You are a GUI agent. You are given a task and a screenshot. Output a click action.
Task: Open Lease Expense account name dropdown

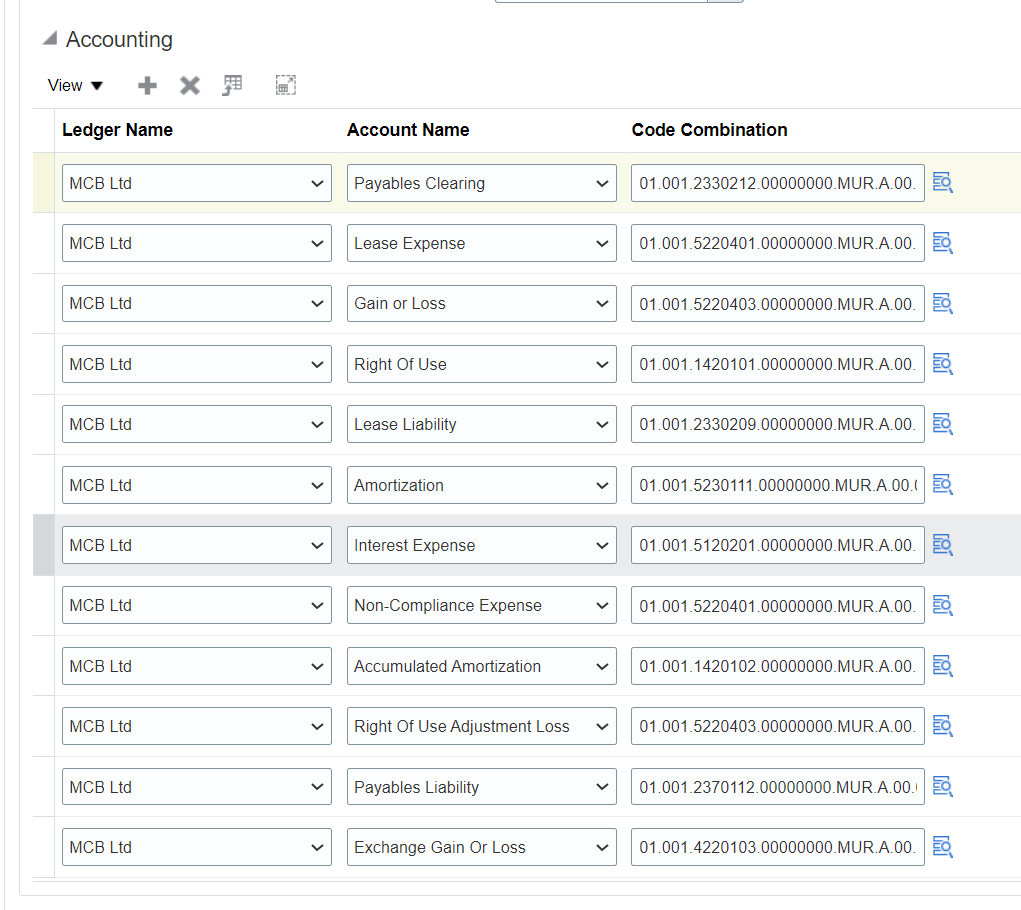tap(481, 243)
